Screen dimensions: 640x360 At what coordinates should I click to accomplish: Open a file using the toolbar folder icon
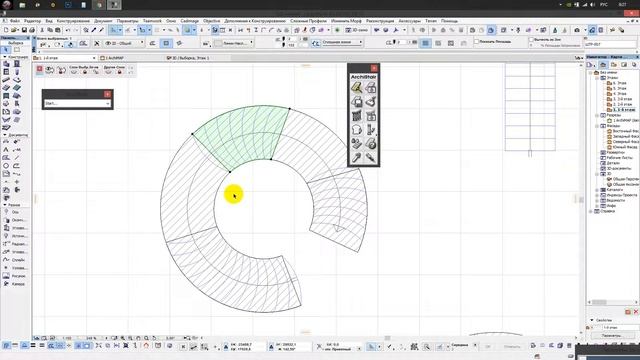click(14, 30)
